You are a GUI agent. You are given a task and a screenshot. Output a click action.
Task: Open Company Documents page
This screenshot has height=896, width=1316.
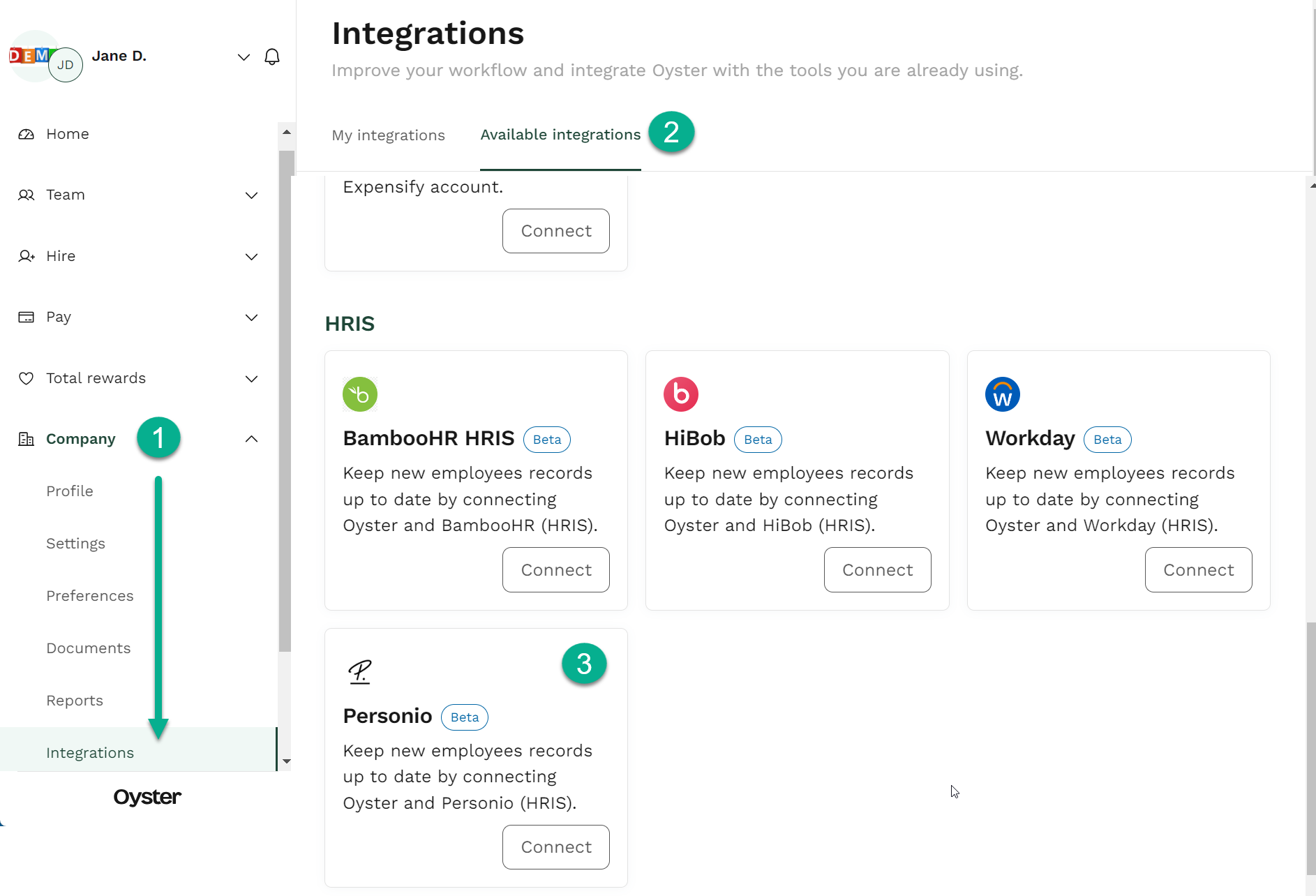(x=89, y=648)
